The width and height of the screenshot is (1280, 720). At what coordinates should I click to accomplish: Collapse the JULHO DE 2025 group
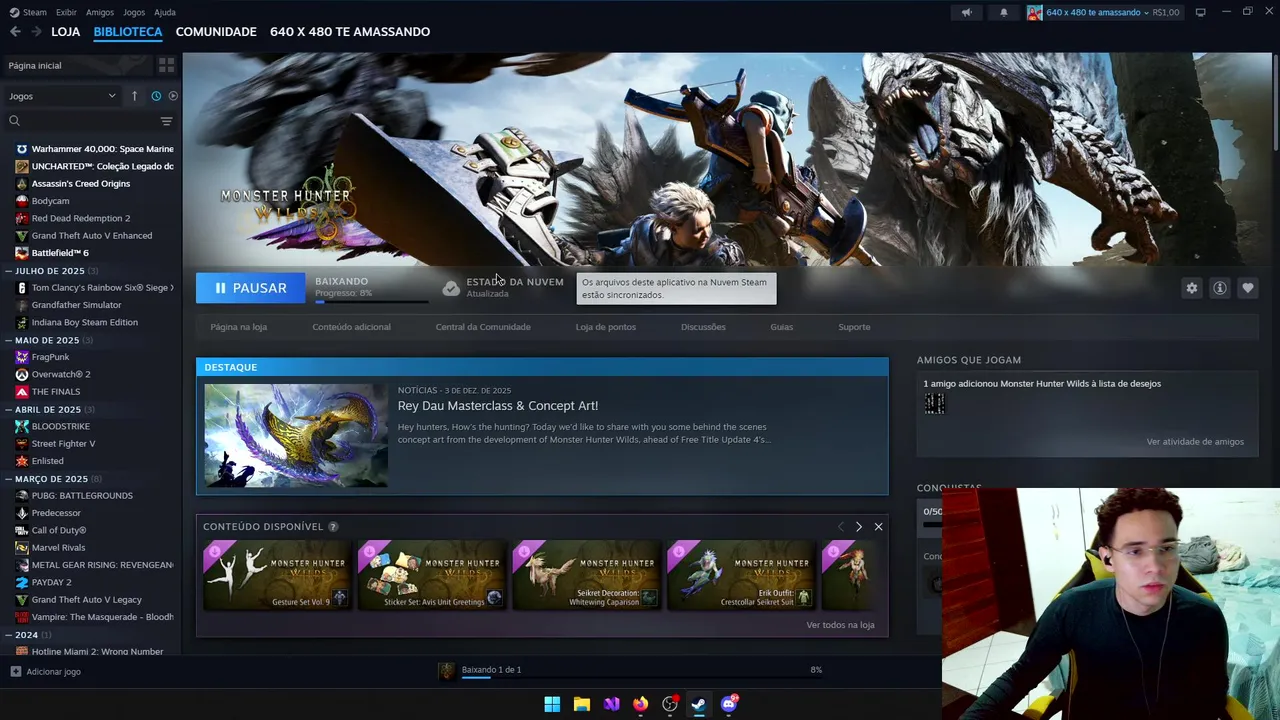[9, 271]
